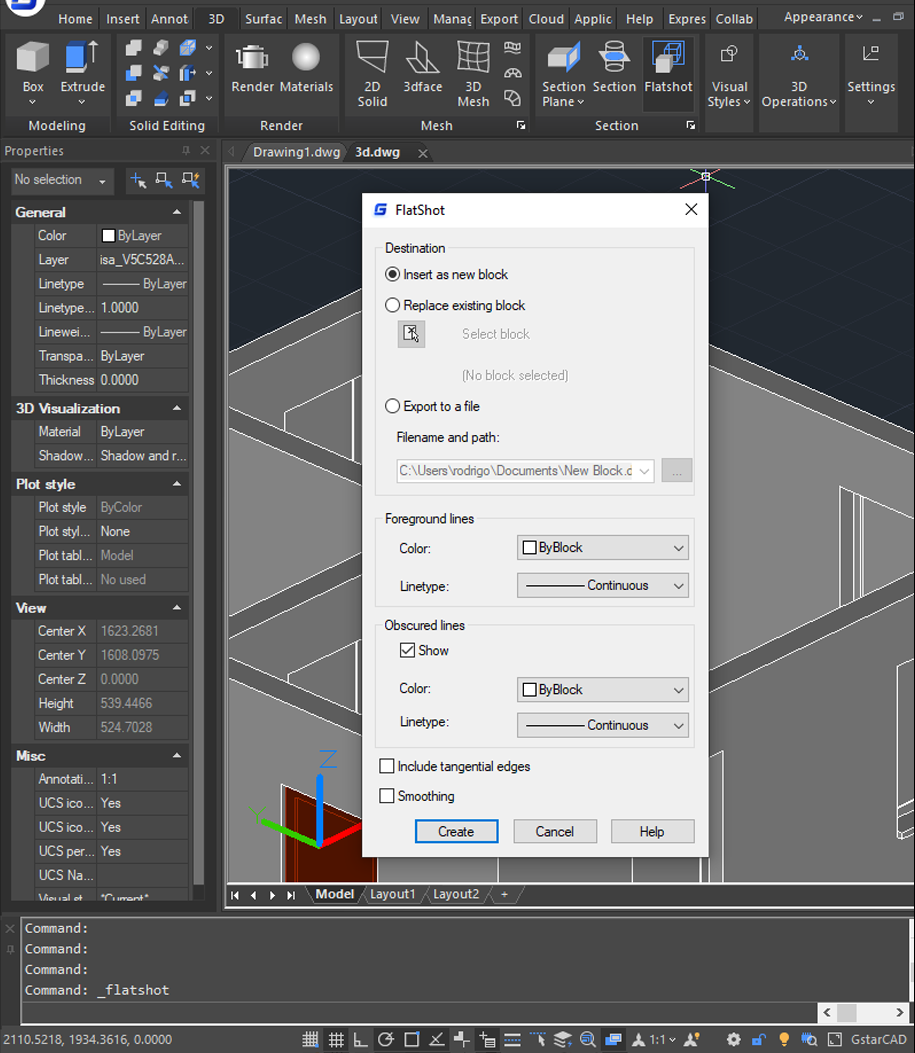Click the 3D Mesh tool icon
The height and width of the screenshot is (1053, 915).
[x=473, y=57]
